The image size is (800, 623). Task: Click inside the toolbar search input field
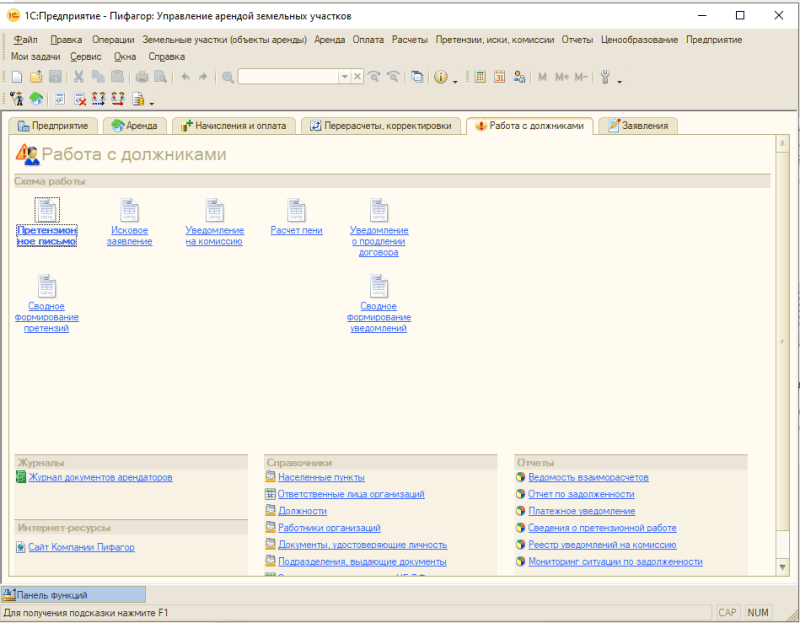[x=288, y=77]
